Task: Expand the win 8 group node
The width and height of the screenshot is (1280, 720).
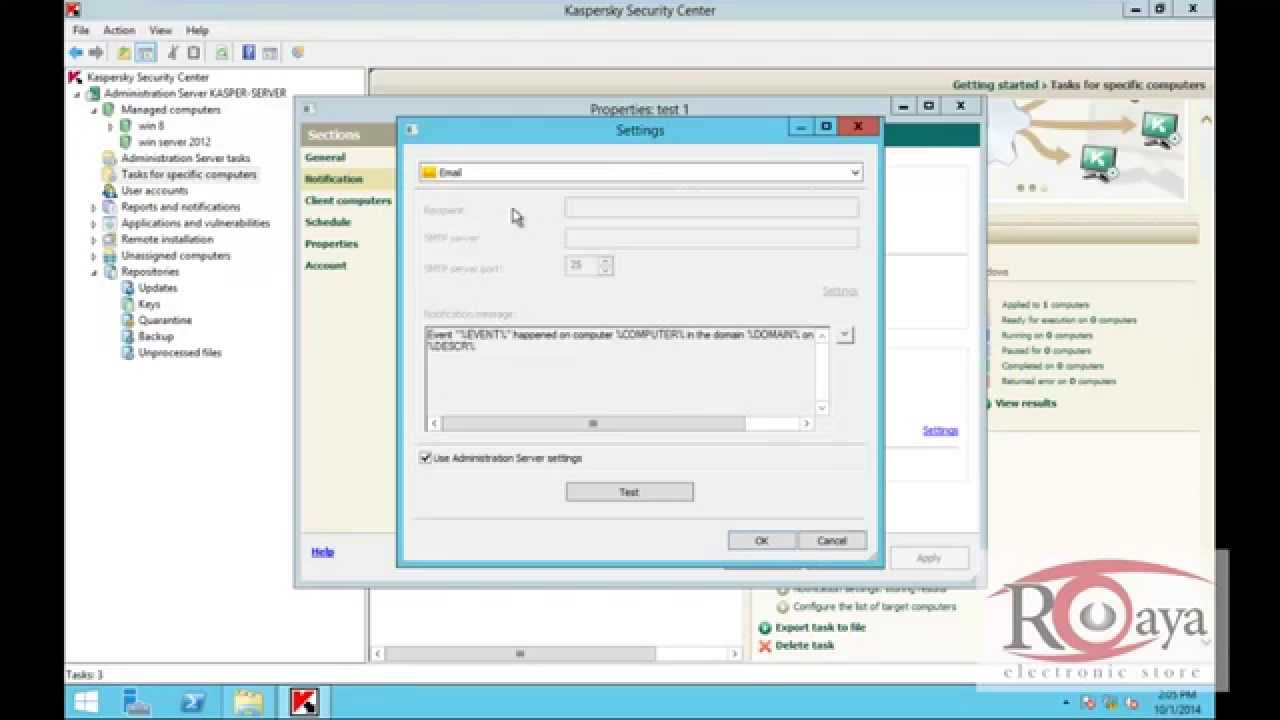Action: point(111,126)
